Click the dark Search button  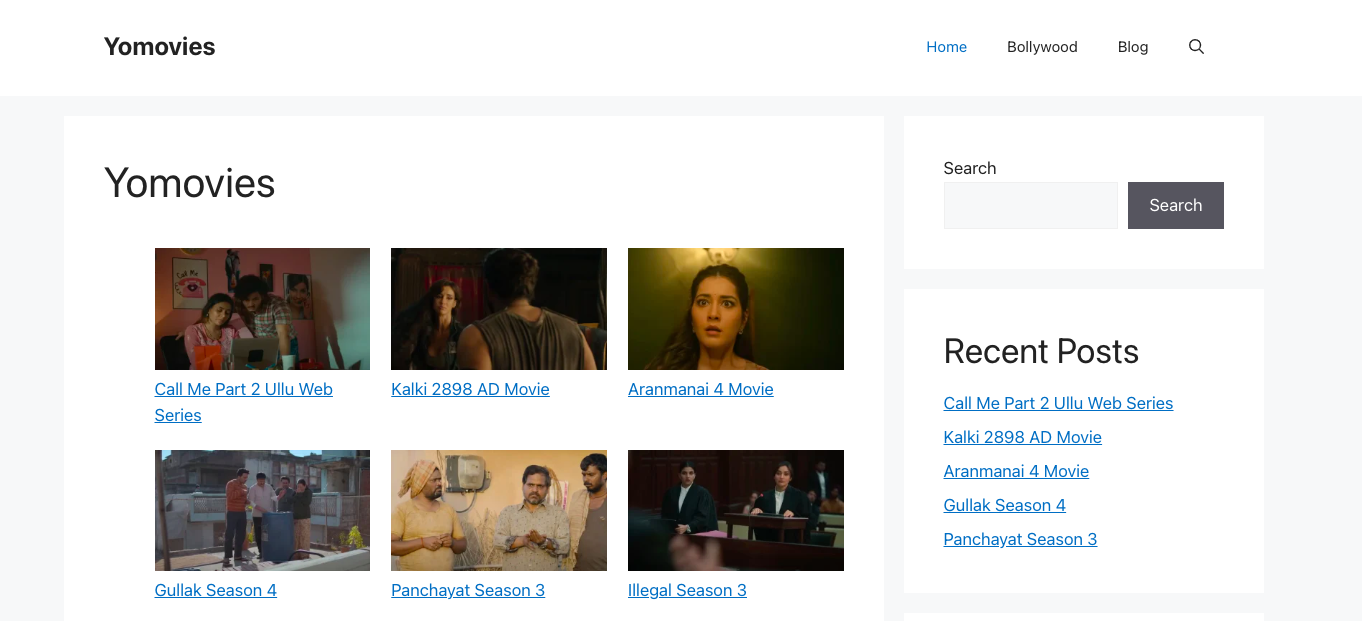point(1176,205)
